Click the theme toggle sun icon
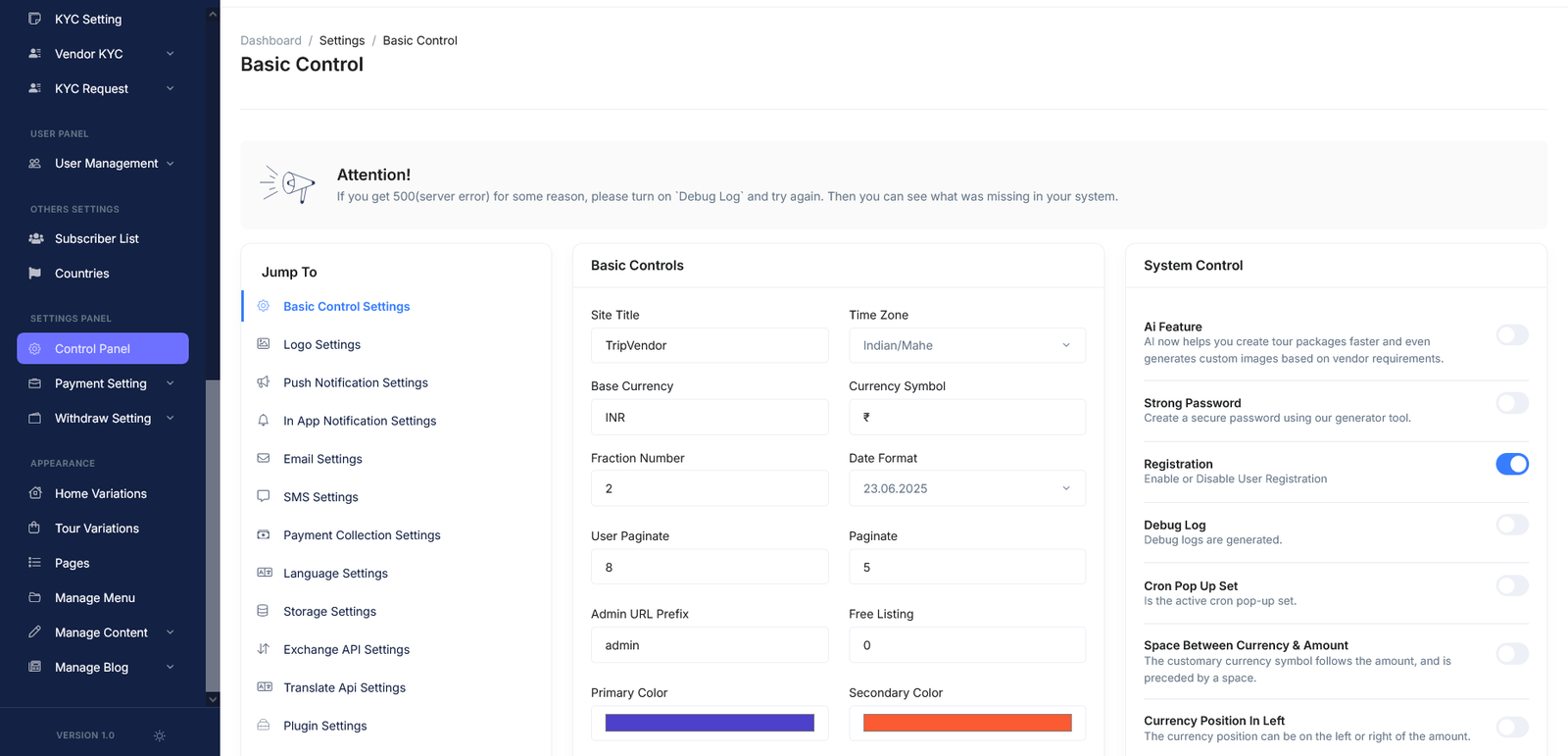Image resolution: width=1568 pixels, height=756 pixels. pyautogui.click(x=160, y=735)
